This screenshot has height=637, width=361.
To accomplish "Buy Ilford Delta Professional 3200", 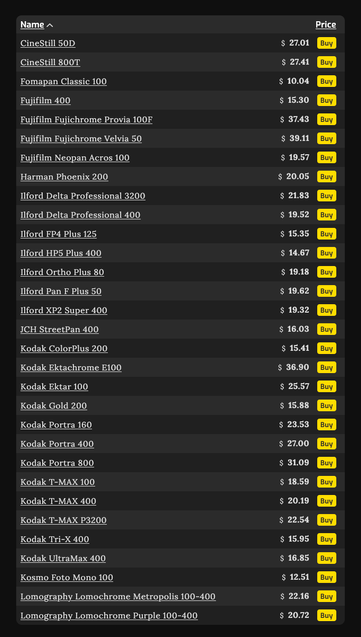I will (326, 196).
